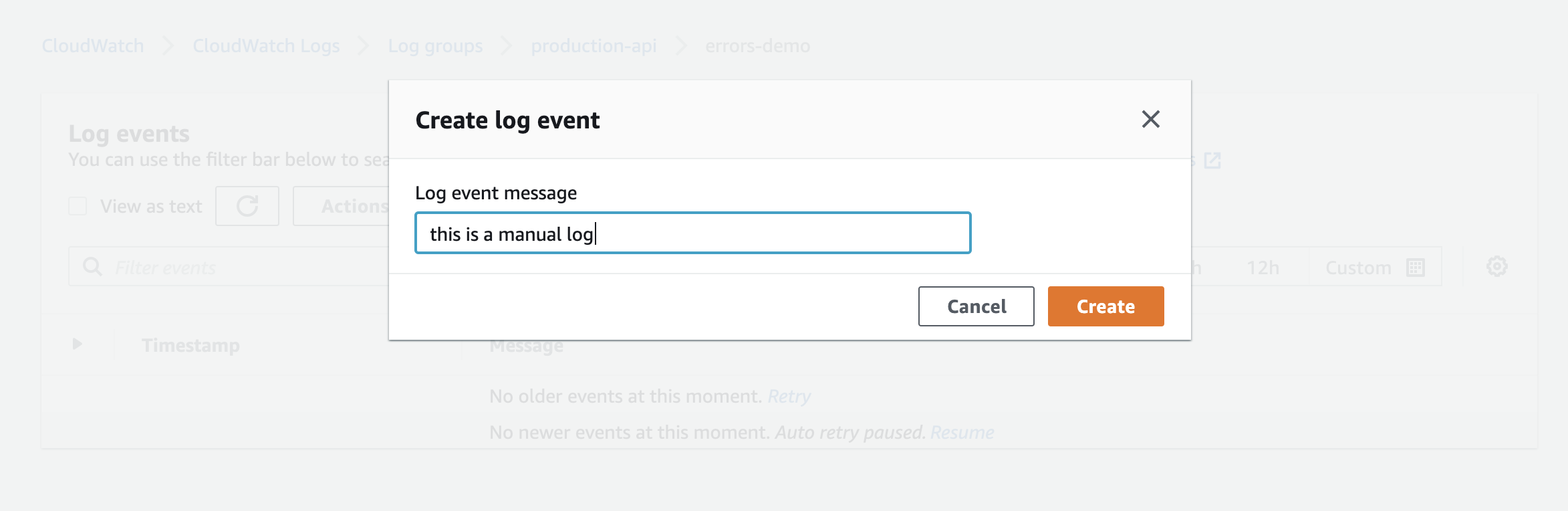Click Resume to restart auto retry
1568x511 pixels.
coord(962,433)
